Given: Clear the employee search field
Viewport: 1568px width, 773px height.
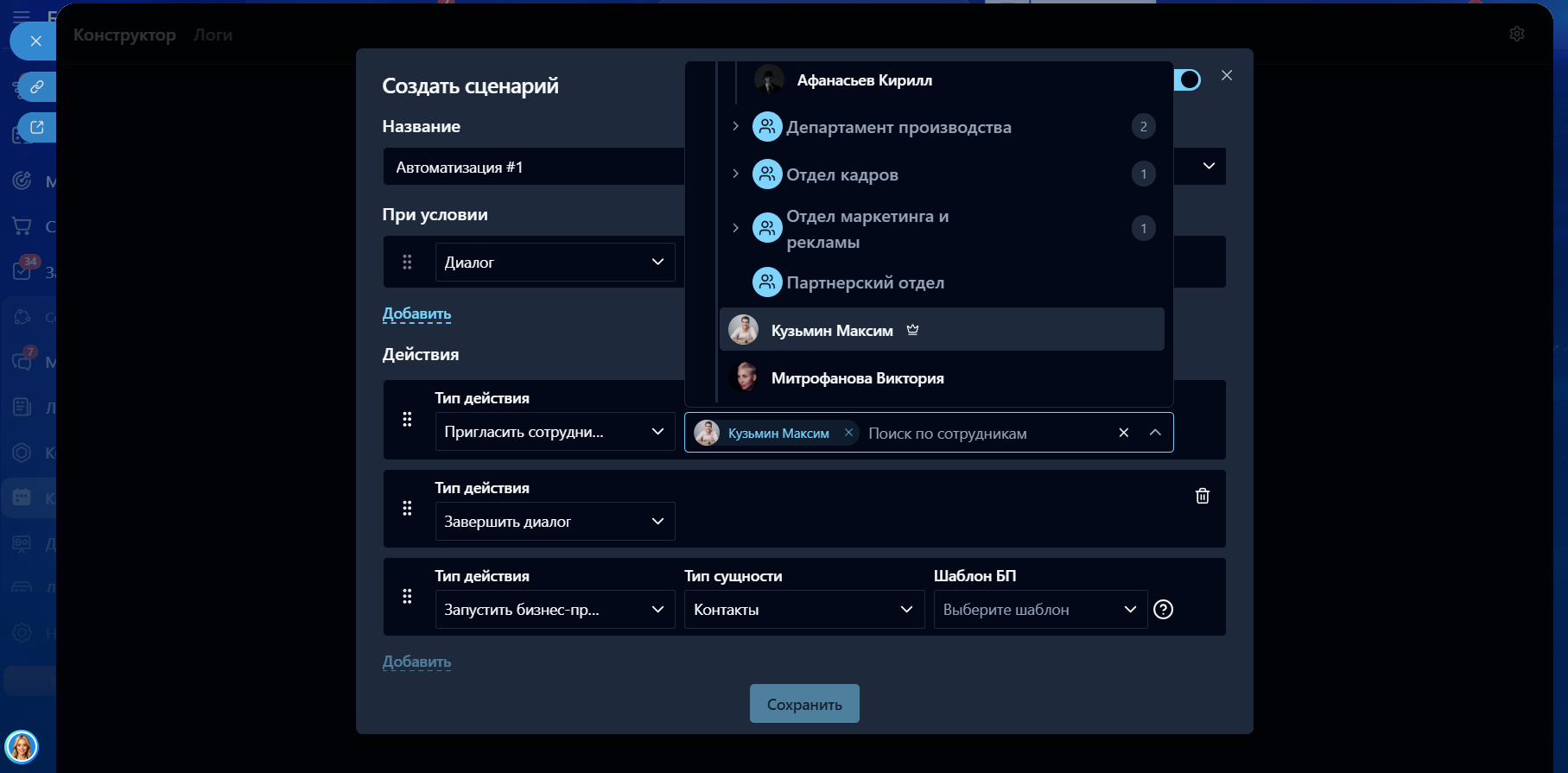Looking at the screenshot, I should [x=1123, y=433].
